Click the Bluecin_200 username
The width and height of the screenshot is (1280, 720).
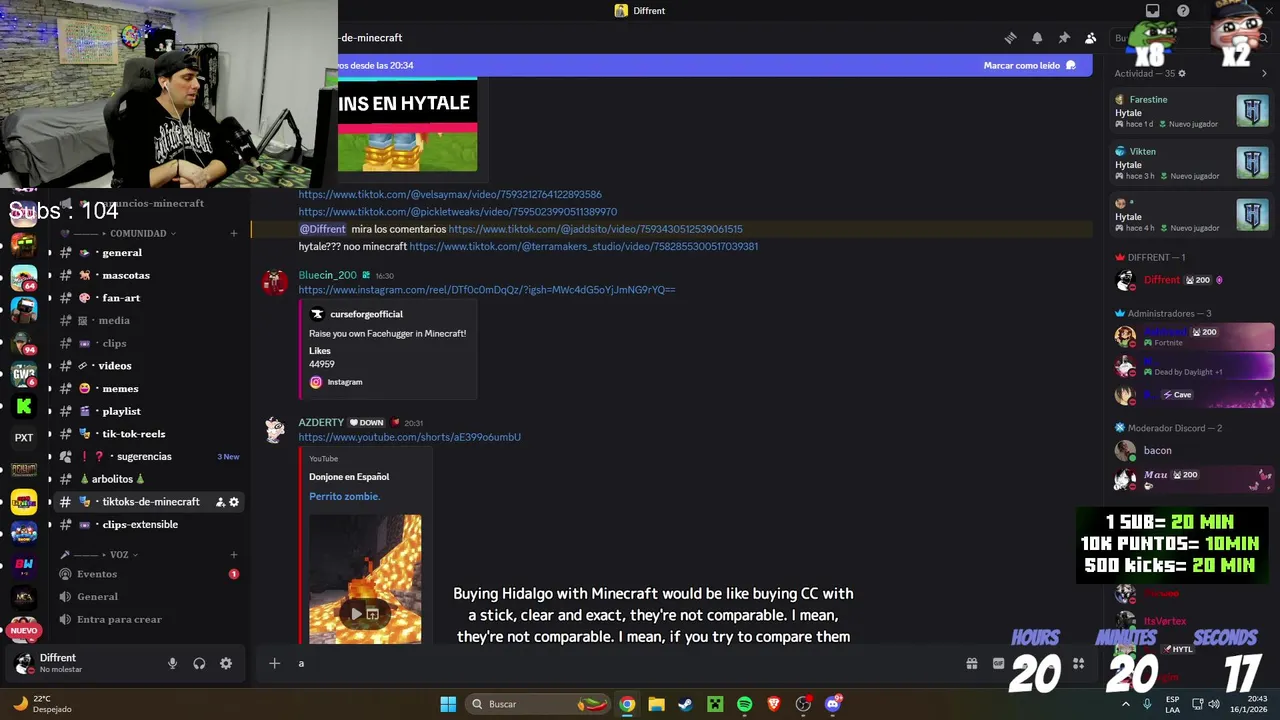click(327, 275)
